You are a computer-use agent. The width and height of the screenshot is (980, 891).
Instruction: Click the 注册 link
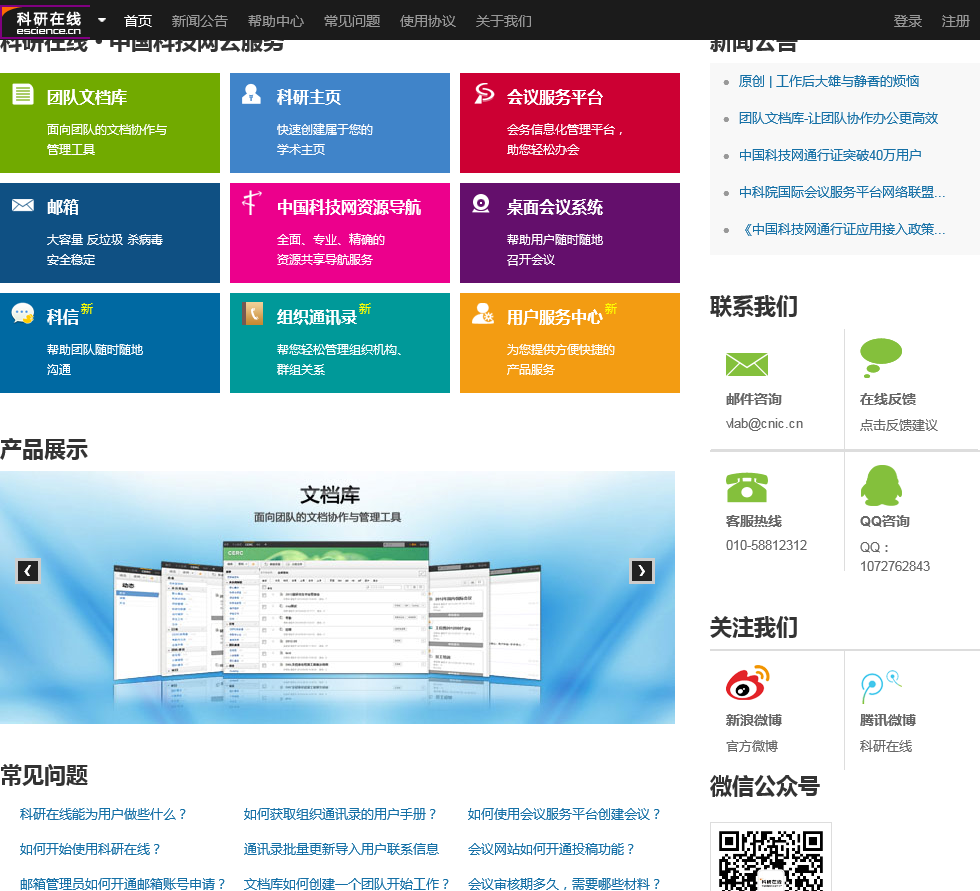[956, 21]
